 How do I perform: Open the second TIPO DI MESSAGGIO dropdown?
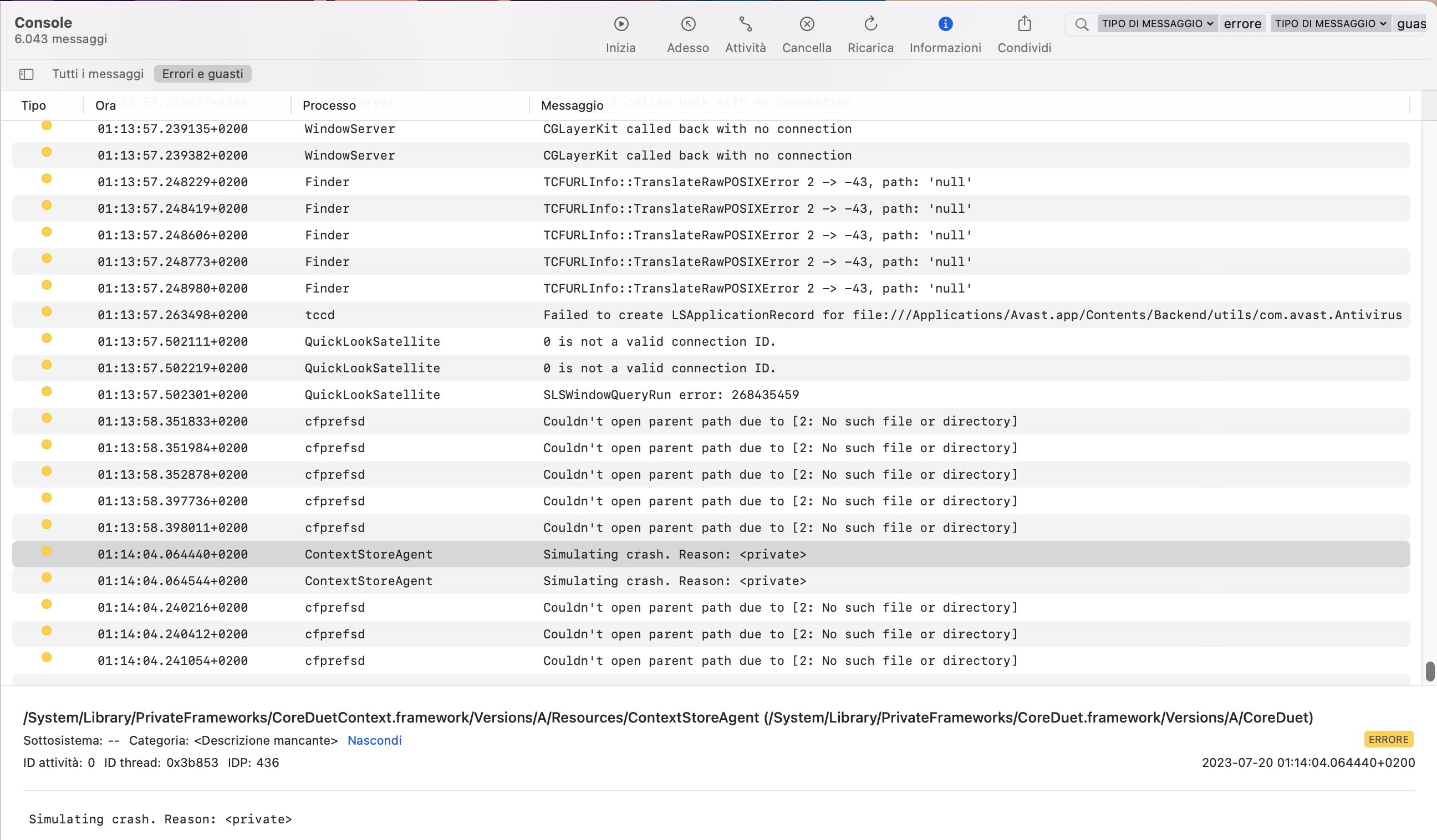coord(1331,23)
